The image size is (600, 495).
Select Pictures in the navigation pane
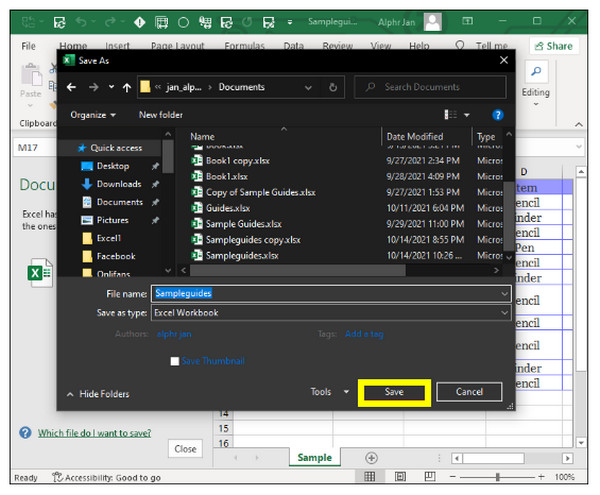[112, 220]
